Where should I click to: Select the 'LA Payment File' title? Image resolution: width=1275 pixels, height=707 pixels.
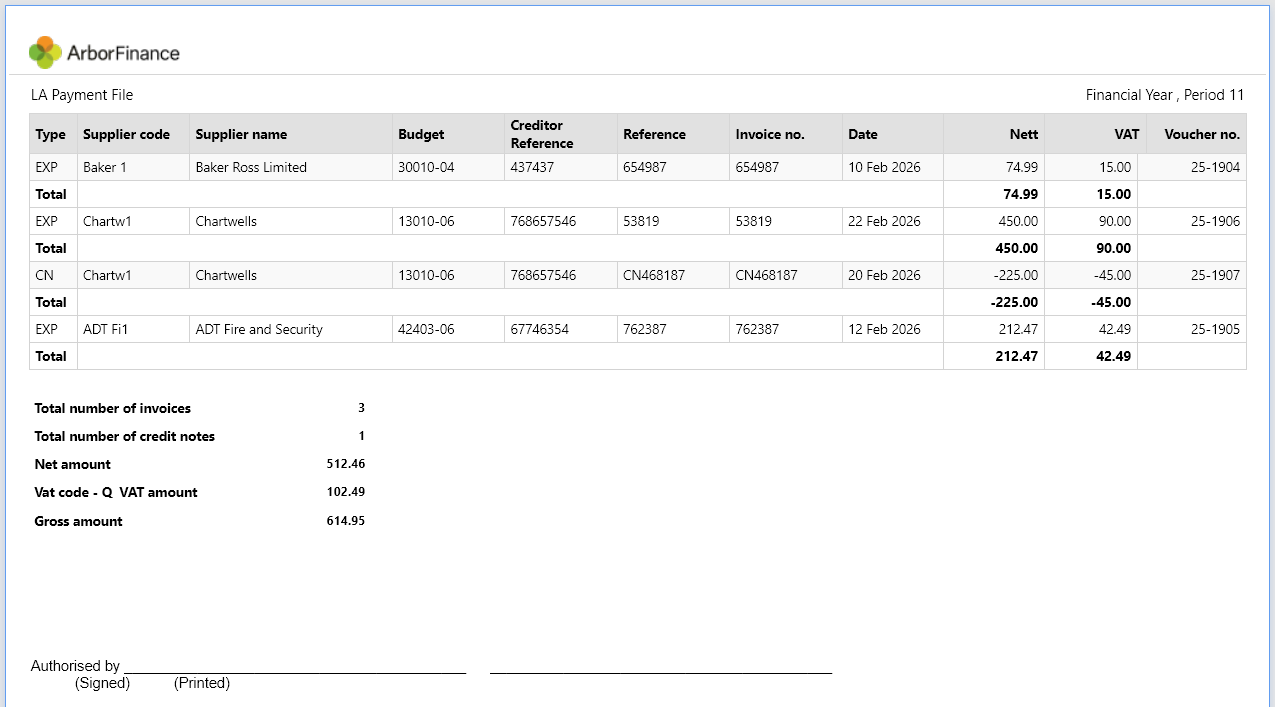click(82, 95)
